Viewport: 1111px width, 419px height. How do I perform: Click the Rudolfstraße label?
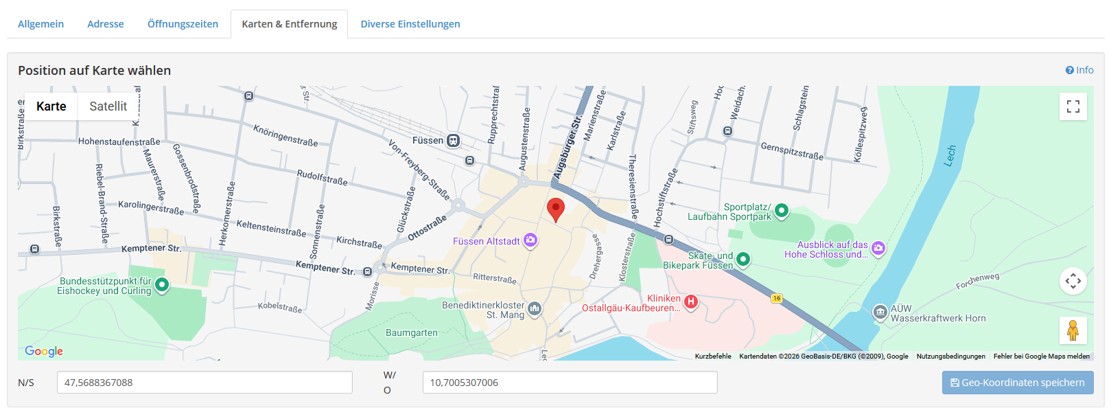[x=322, y=177]
